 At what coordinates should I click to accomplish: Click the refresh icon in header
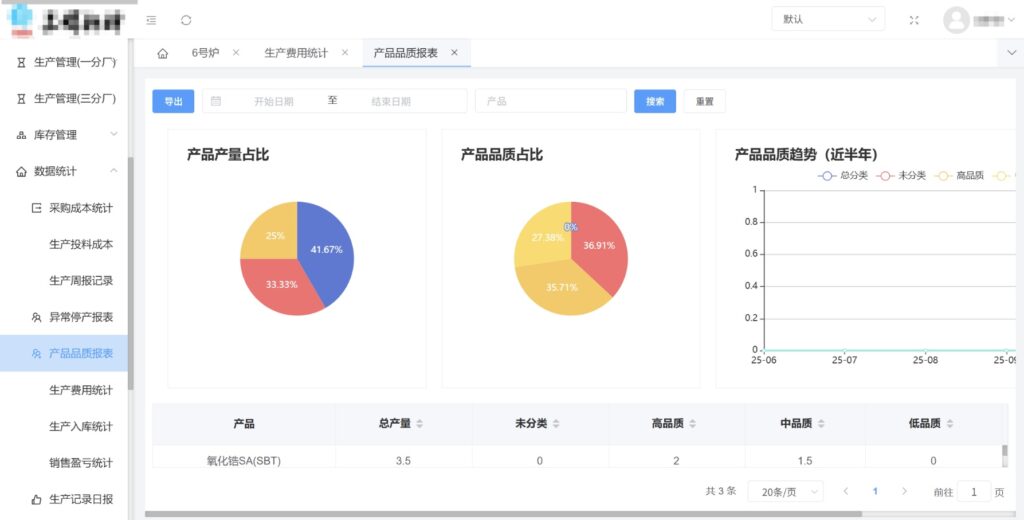point(186,20)
